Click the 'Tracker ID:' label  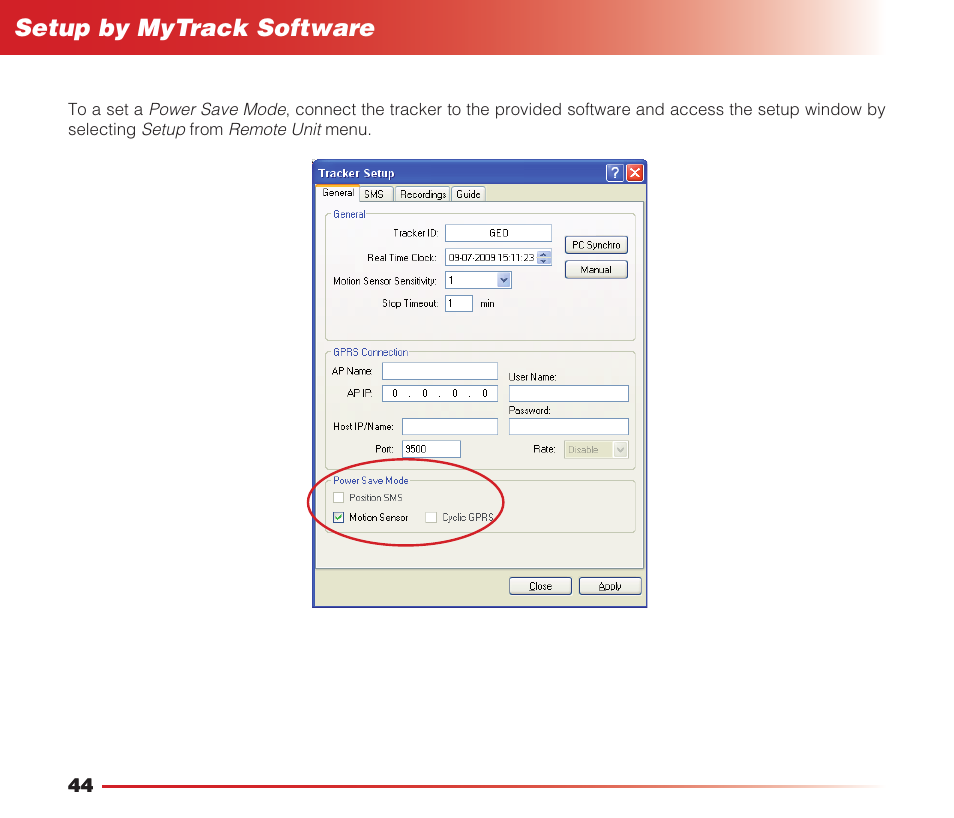416,233
